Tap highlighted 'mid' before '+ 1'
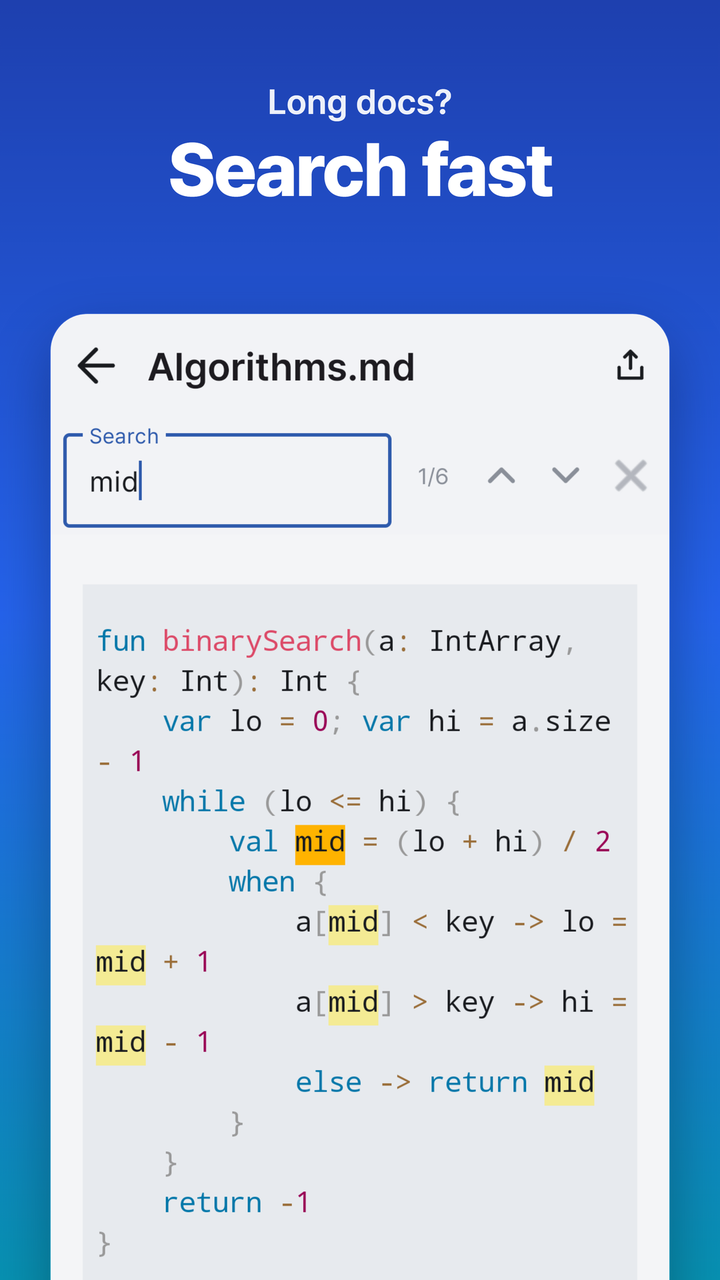The width and height of the screenshot is (720, 1280). [121, 962]
